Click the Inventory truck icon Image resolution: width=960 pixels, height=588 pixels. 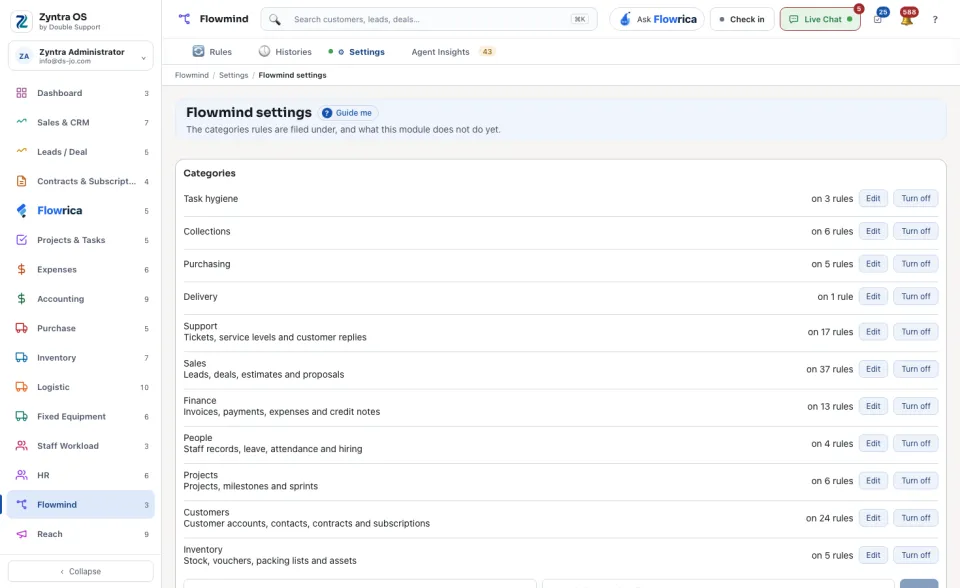click(x=21, y=358)
